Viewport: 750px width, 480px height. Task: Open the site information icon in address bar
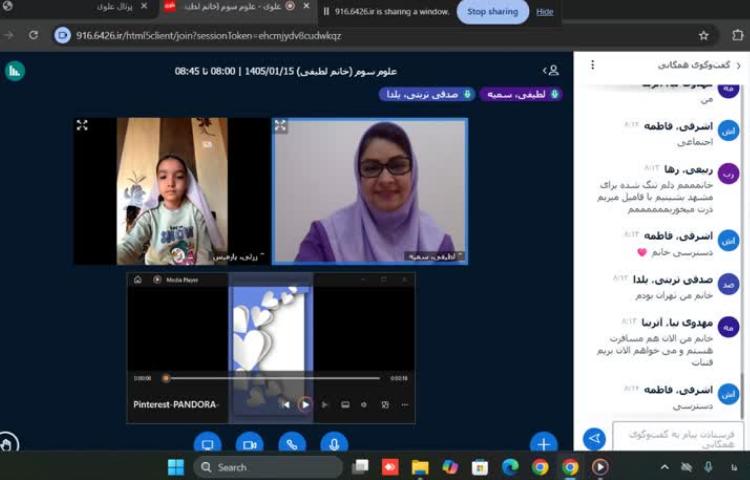[62, 35]
